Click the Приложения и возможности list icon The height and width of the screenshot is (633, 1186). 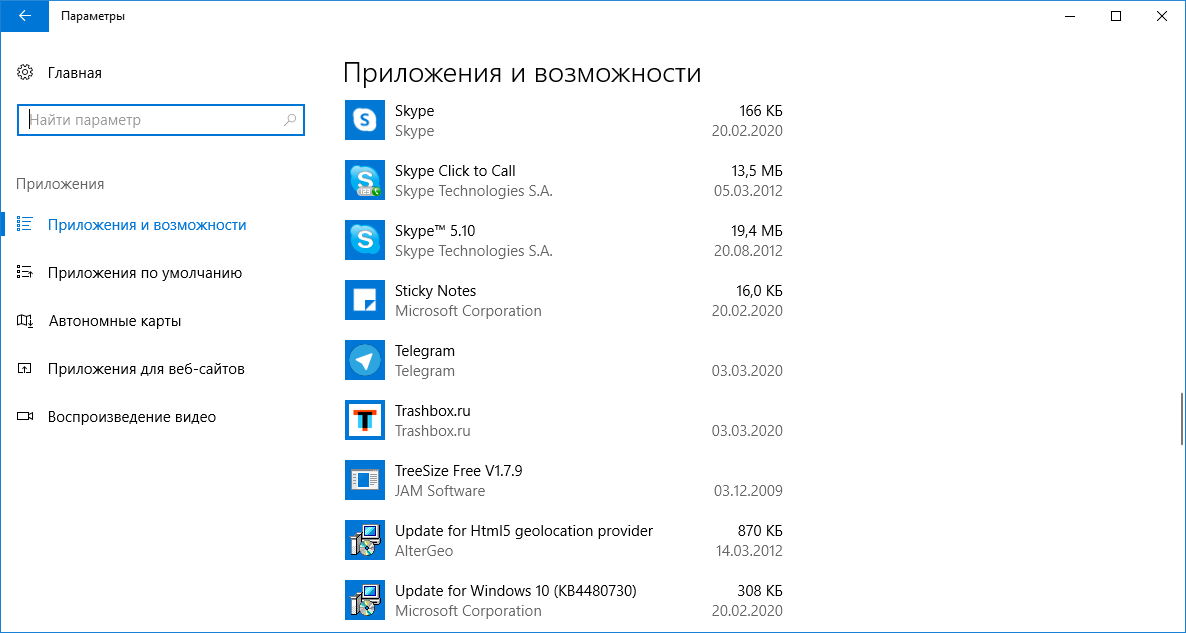click(x=24, y=225)
